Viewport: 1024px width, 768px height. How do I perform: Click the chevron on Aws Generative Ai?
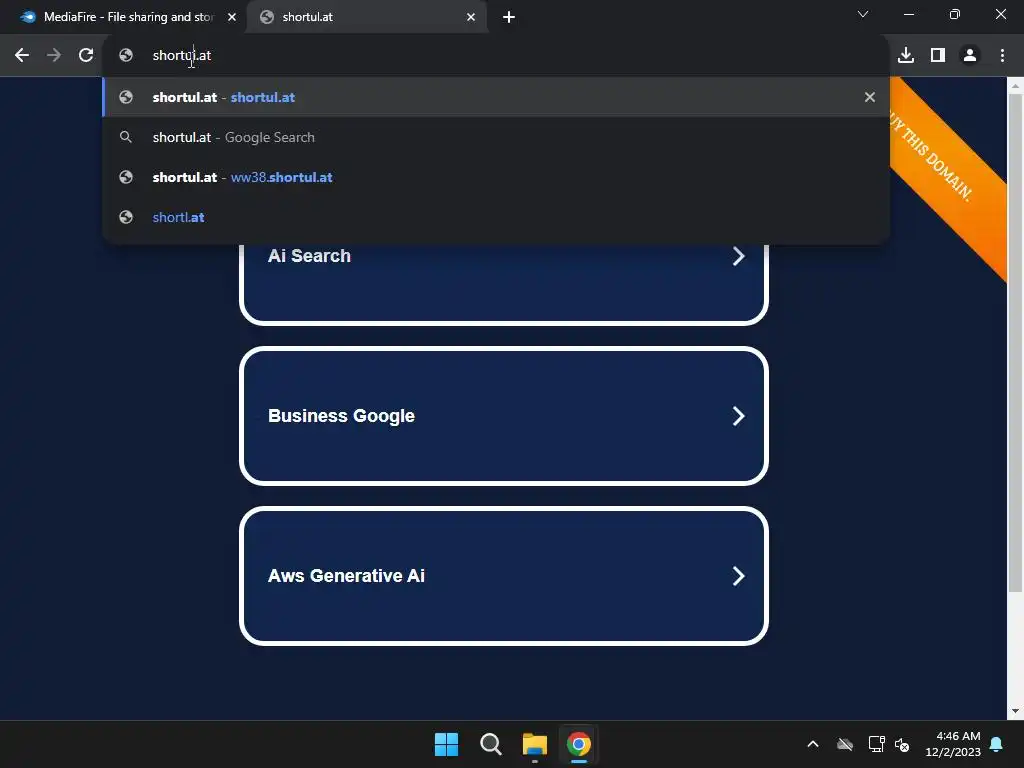[x=739, y=576]
